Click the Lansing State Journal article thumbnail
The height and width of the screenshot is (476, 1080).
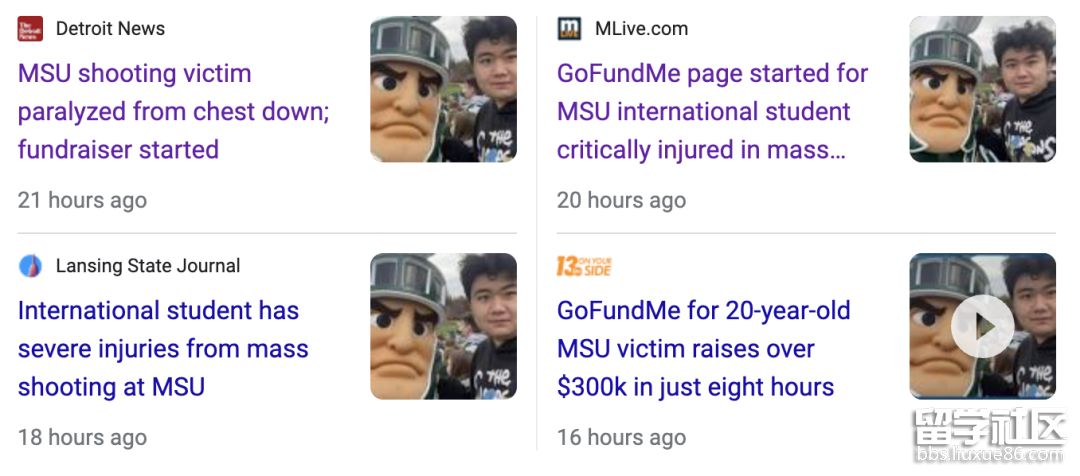443,326
